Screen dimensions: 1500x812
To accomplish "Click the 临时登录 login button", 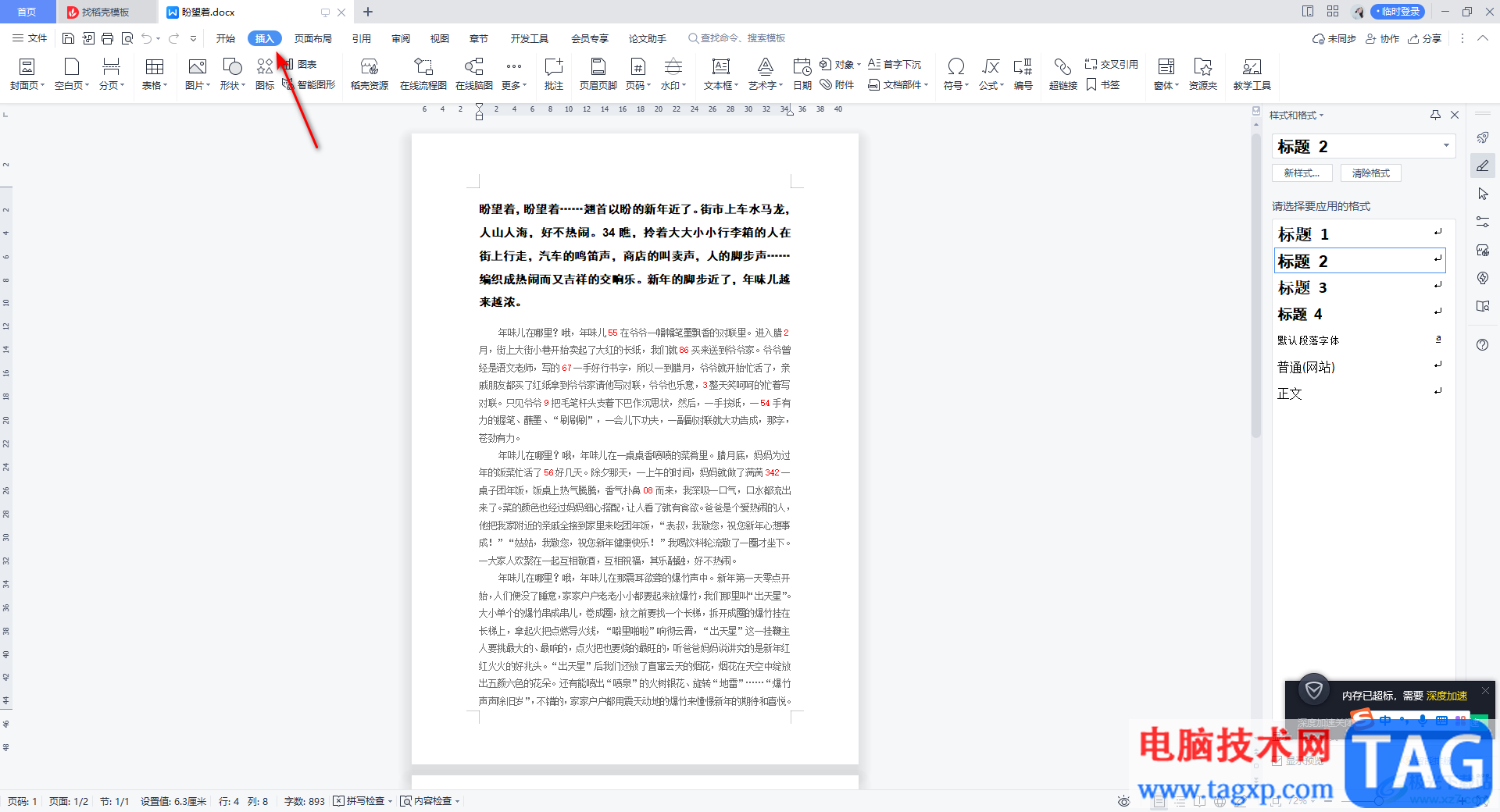I will coord(1397,12).
